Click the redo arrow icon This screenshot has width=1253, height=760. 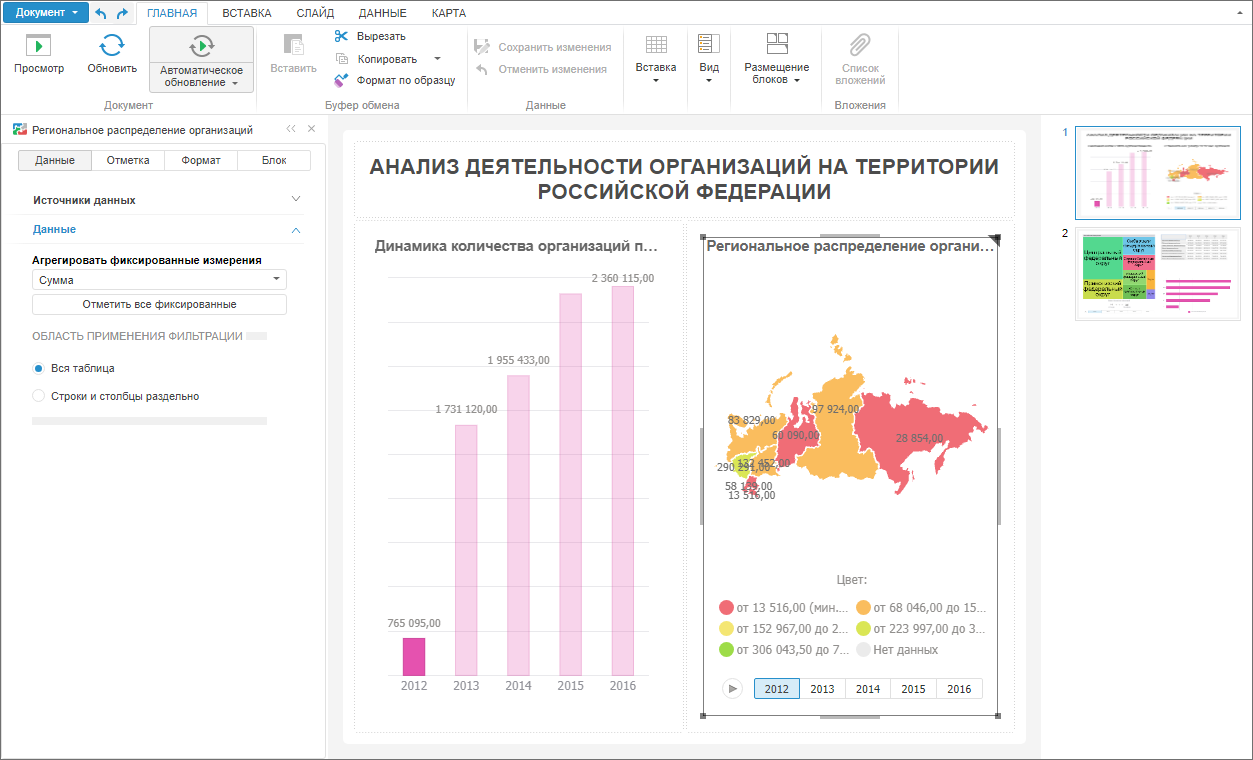point(122,13)
